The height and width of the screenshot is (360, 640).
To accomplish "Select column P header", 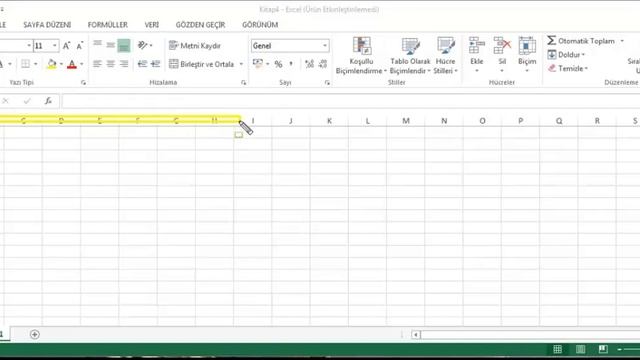I will pos(520,121).
